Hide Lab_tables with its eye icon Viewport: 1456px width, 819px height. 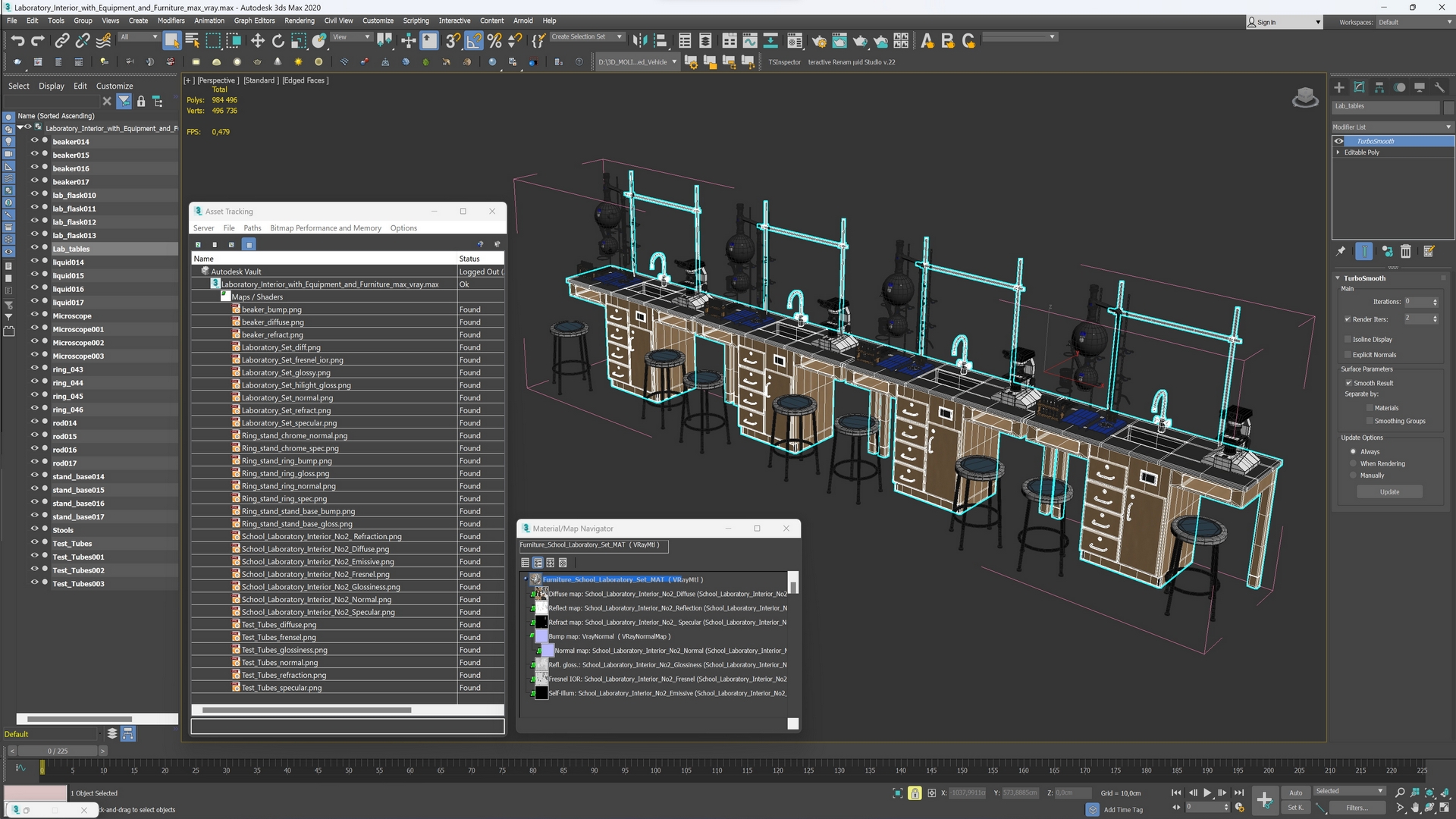pos(34,248)
